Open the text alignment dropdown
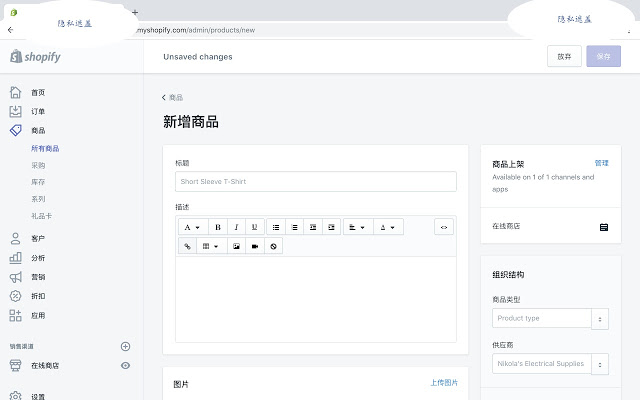Viewport: 640px width, 400px height. point(358,227)
